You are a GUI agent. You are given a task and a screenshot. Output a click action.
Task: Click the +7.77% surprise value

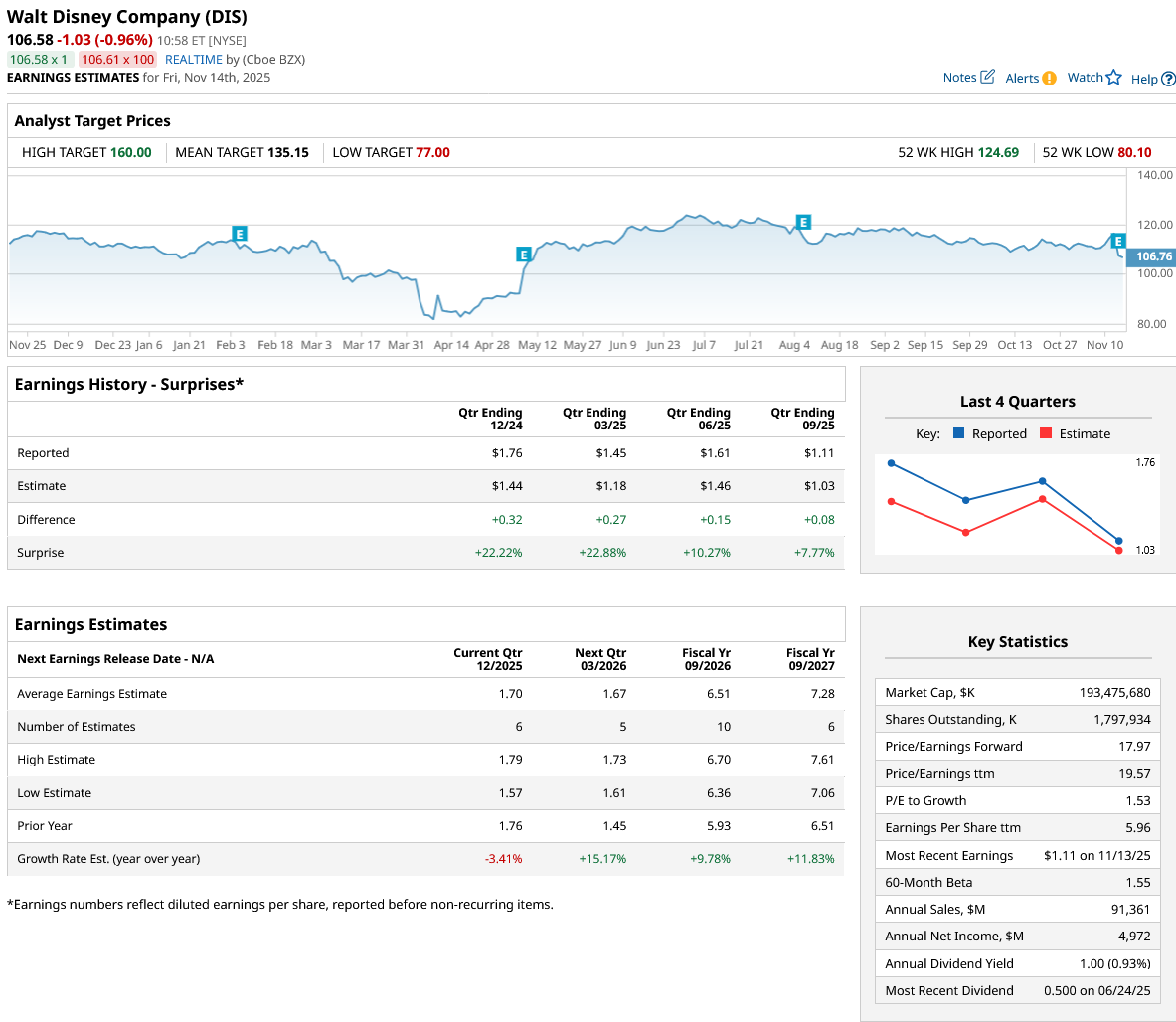(814, 553)
